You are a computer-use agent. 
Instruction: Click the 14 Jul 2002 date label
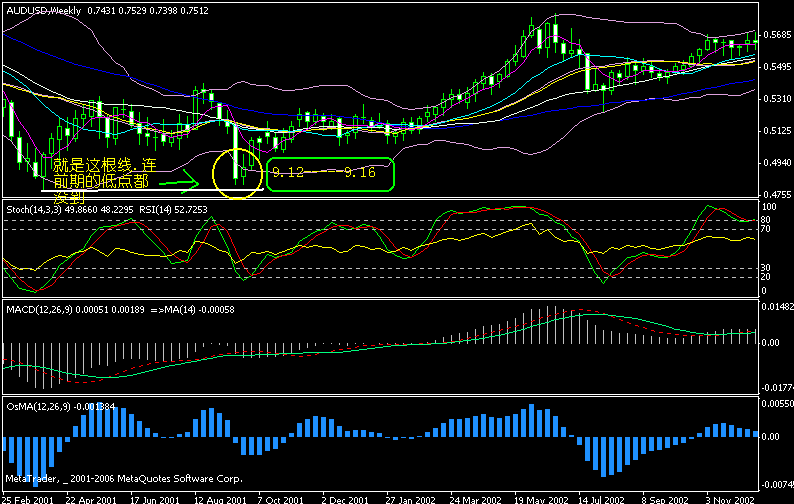click(602, 500)
